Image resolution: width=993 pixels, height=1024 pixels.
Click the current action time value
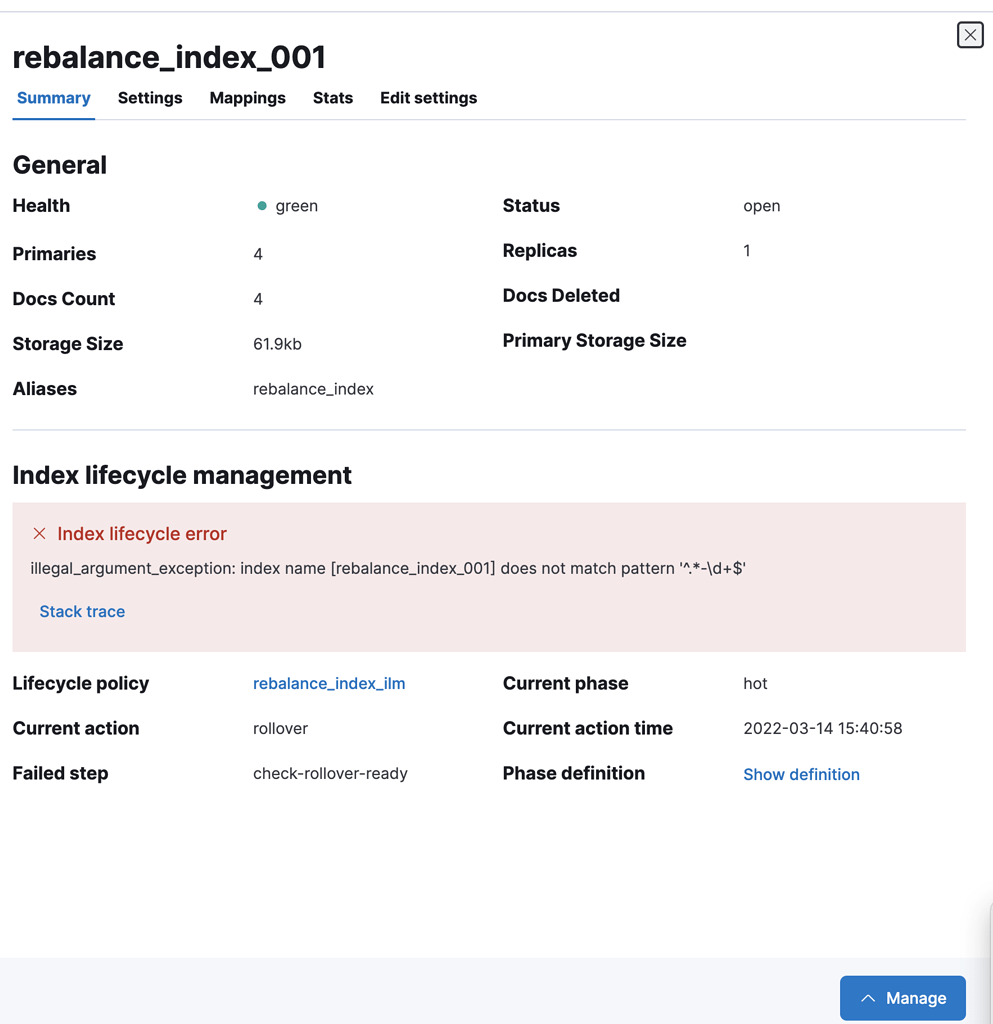822,728
